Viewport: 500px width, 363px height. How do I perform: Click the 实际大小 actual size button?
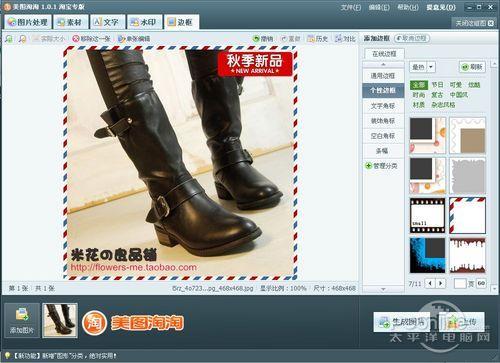pos(49,39)
